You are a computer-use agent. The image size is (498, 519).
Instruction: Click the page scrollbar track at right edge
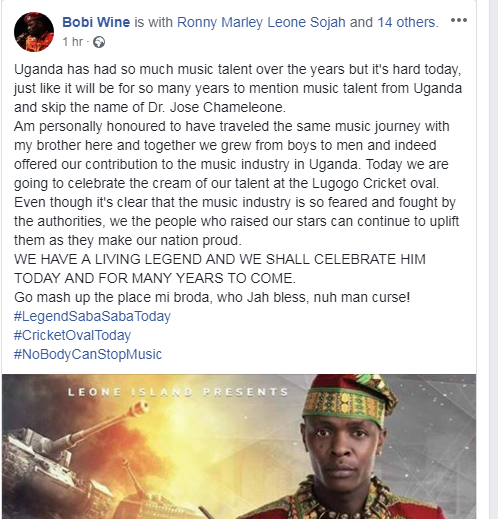pos(494,259)
